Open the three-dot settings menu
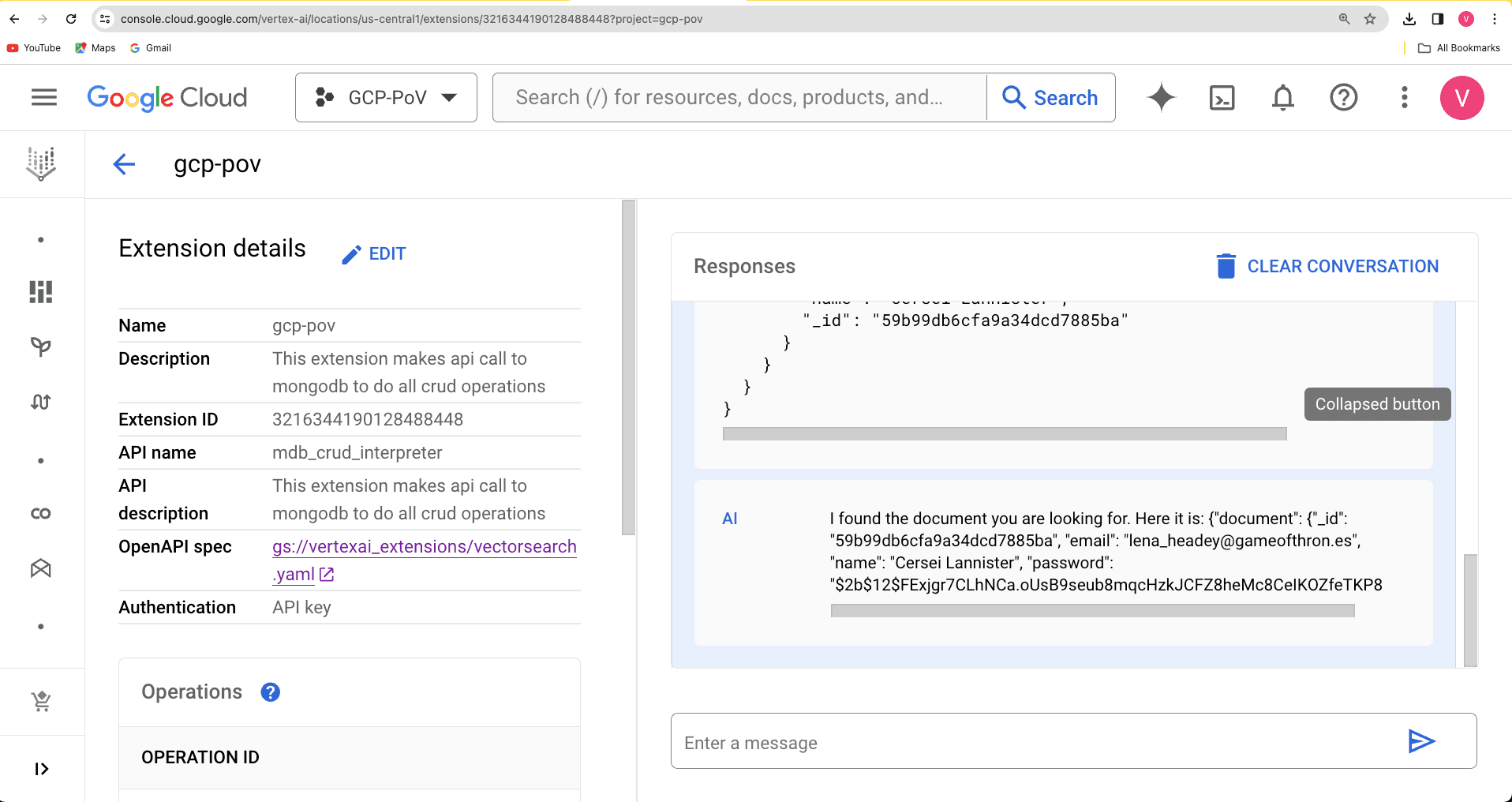The height and width of the screenshot is (802, 1512). [1404, 98]
